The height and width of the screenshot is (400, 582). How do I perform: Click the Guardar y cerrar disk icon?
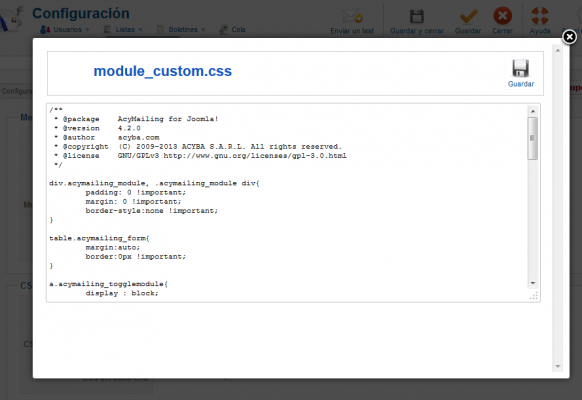[x=416, y=17]
